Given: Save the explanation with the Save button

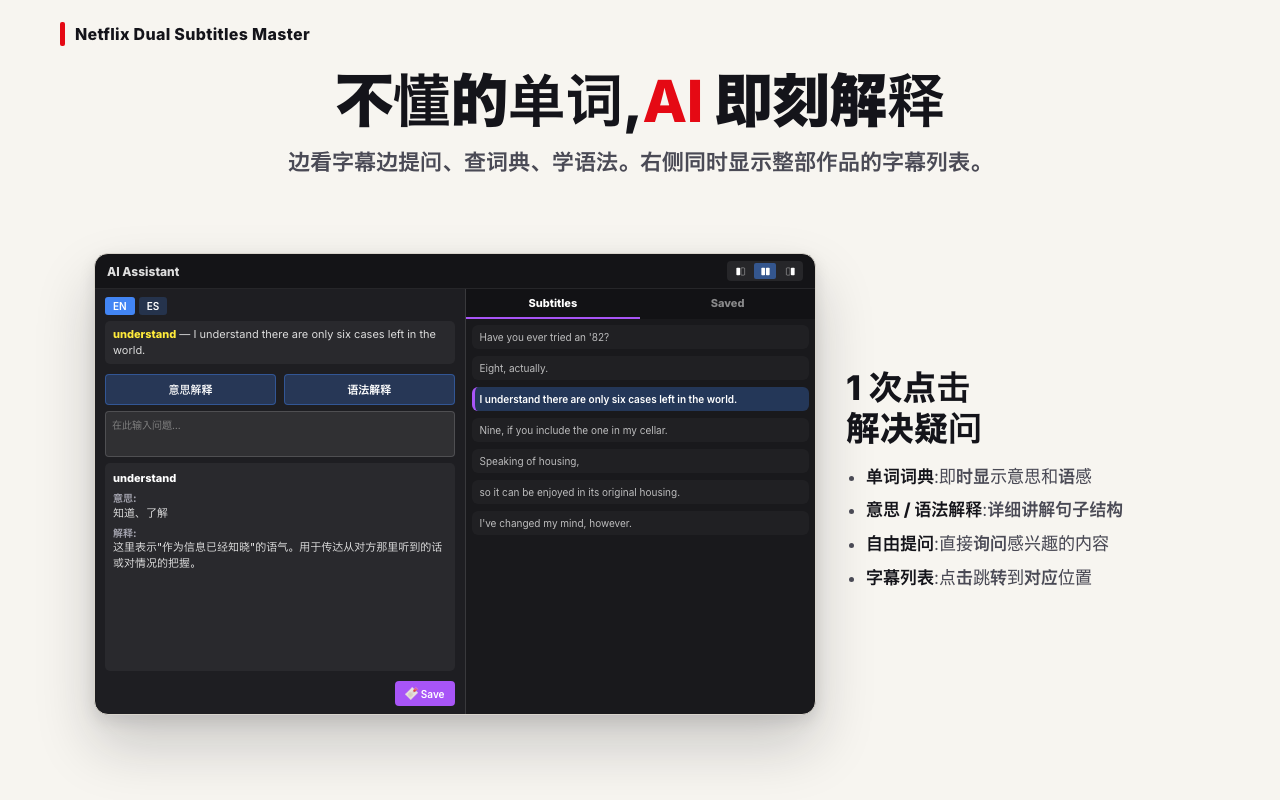Looking at the screenshot, I should click(x=425, y=694).
